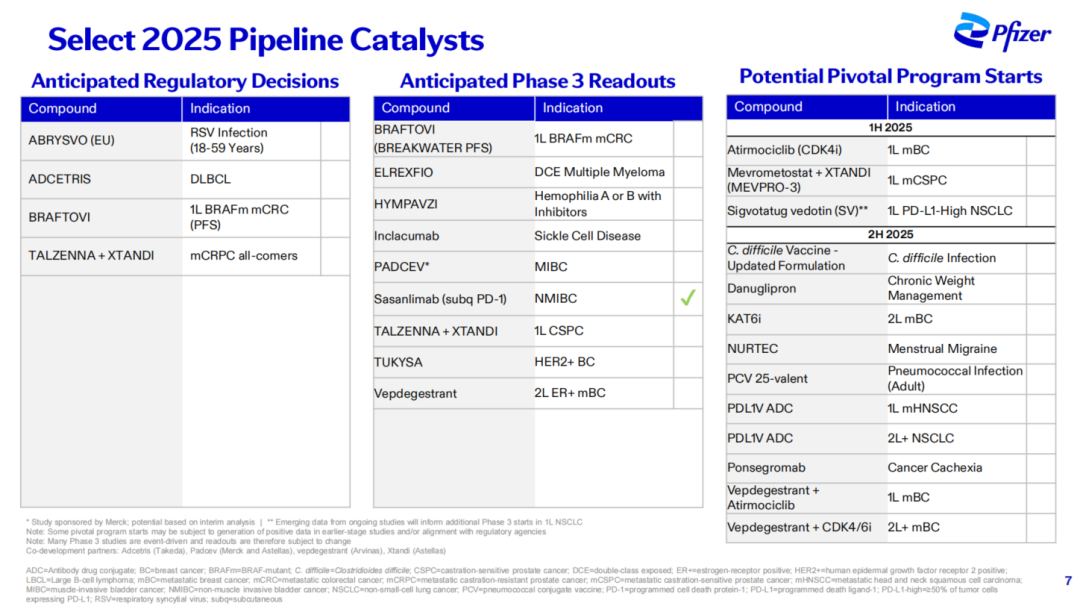Viewport: 1080px width, 606px height.
Task: Click 'Pneumococcal Infection (Adult)' cell
Action: click(x=955, y=379)
